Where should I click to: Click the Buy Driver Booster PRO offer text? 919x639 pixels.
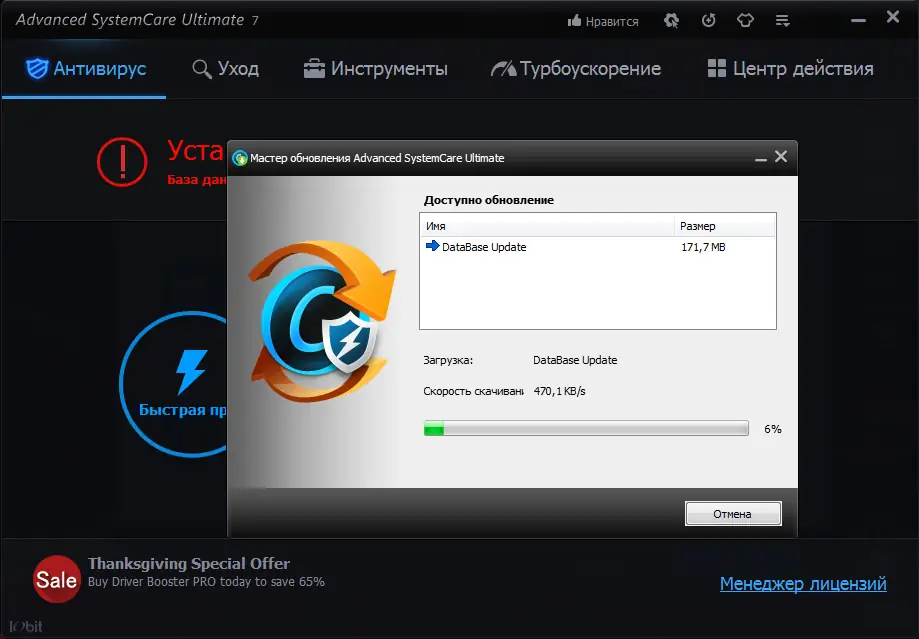coord(206,582)
